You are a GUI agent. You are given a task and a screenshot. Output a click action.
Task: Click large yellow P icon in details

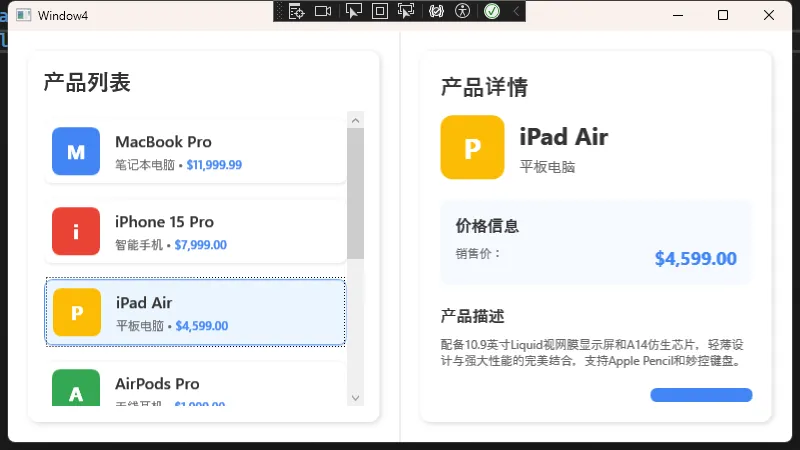click(472, 148)
